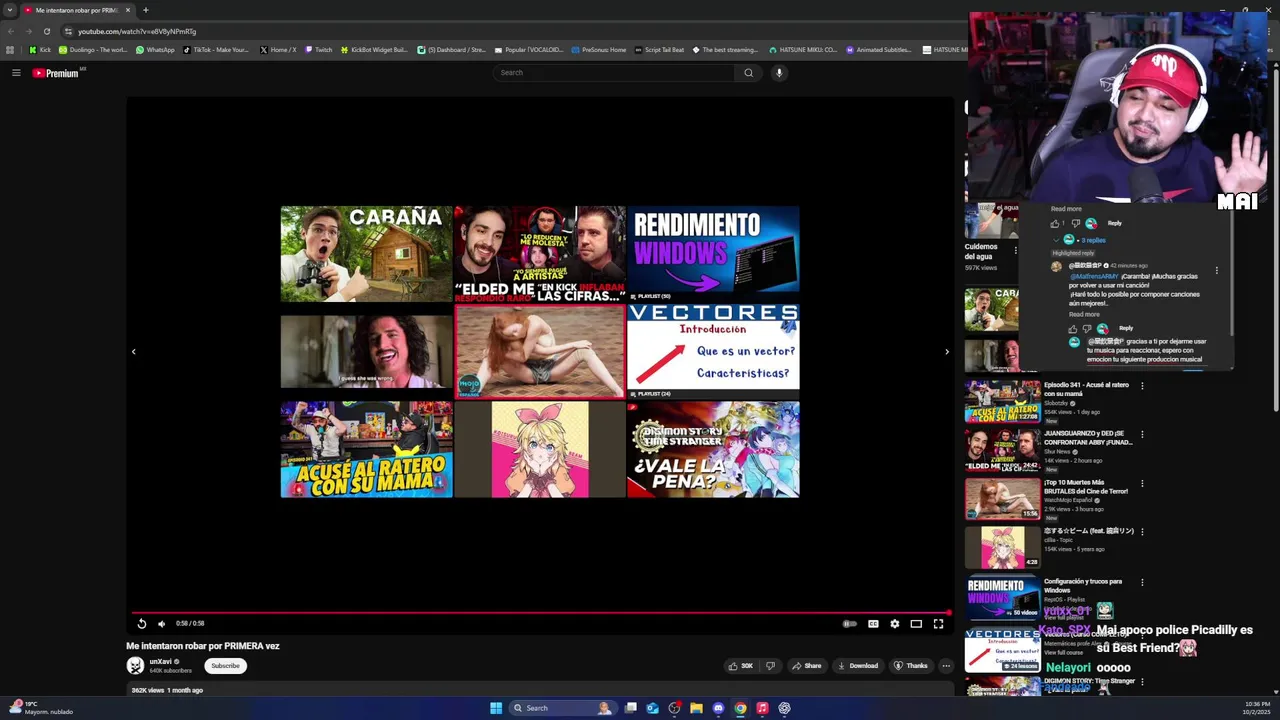Like the video with the 30K thumbs-up button
The height and width of the screenshot is (720, 1280).
point(741,666)
